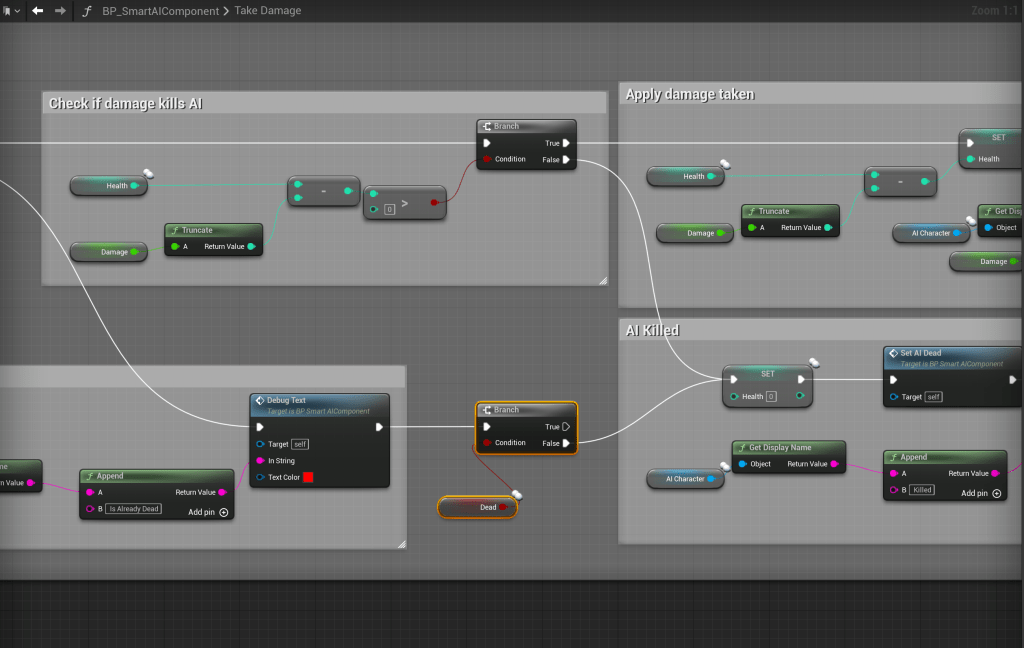Open the bookmarks dropdown in the top bar
The image size is (1024, 648).
pyautogui.click(x=10, y=10)
